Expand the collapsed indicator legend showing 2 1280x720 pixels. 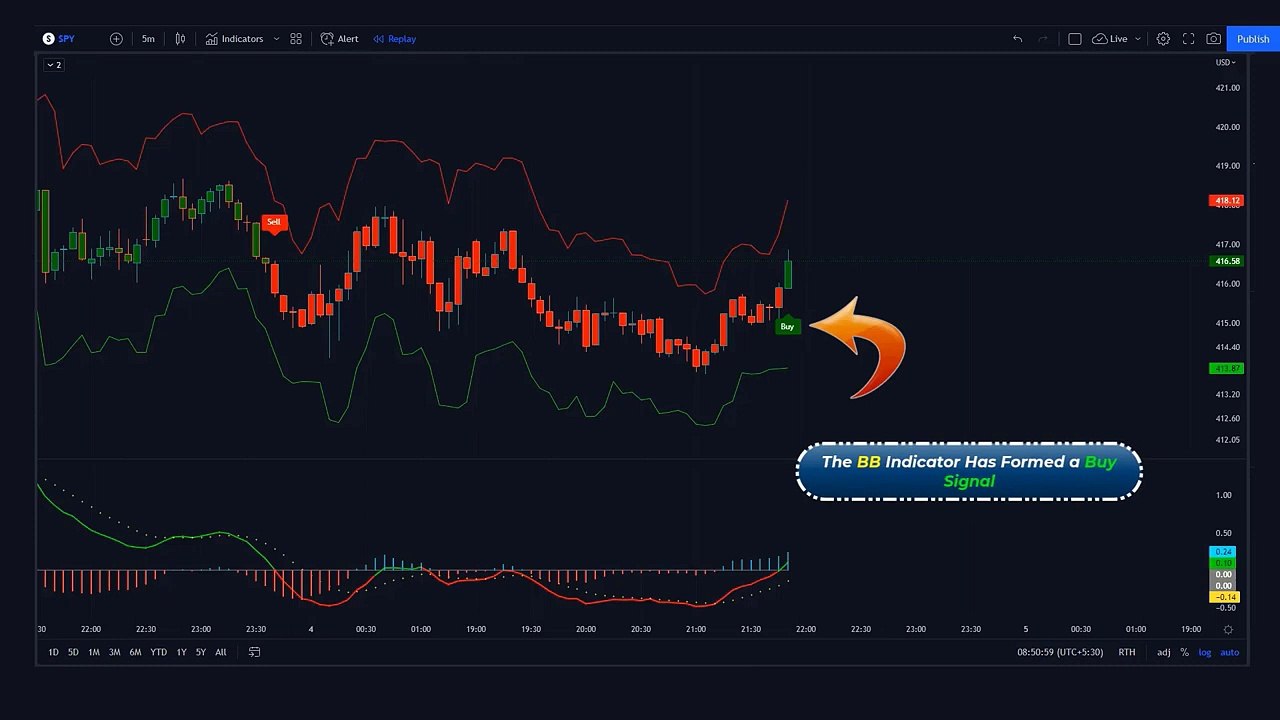click(54, 65)
